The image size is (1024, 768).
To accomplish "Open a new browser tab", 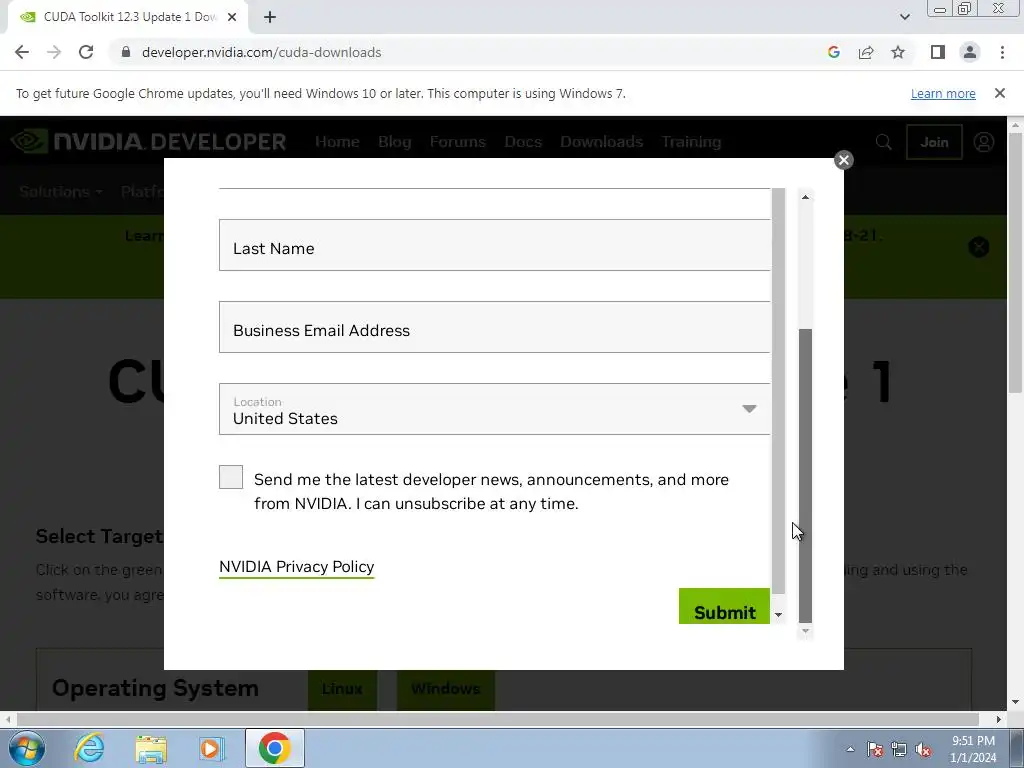I will [270, 17].
